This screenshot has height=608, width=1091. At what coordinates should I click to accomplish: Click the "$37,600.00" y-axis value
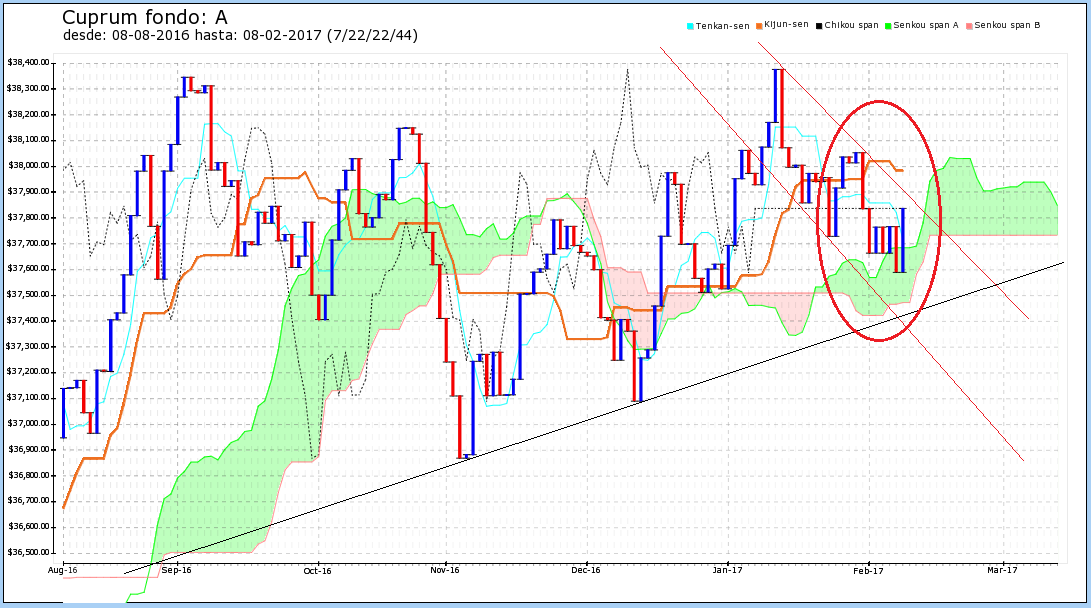point(29,269)
